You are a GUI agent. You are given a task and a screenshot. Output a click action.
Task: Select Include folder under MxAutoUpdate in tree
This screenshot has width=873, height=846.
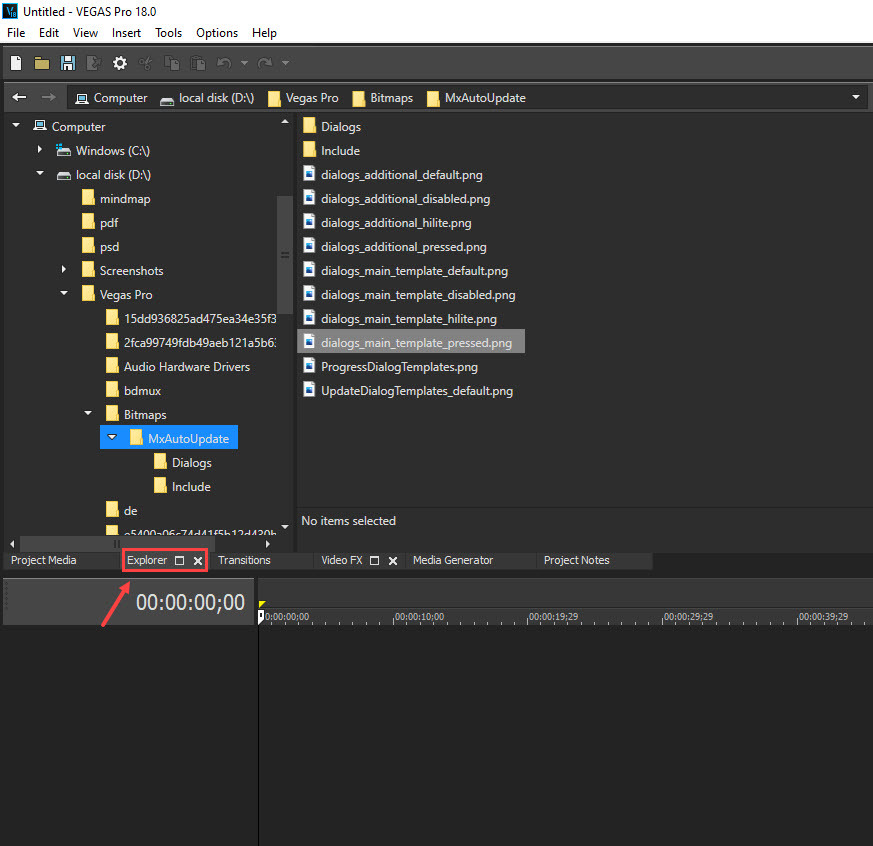[x=183, y=486]
